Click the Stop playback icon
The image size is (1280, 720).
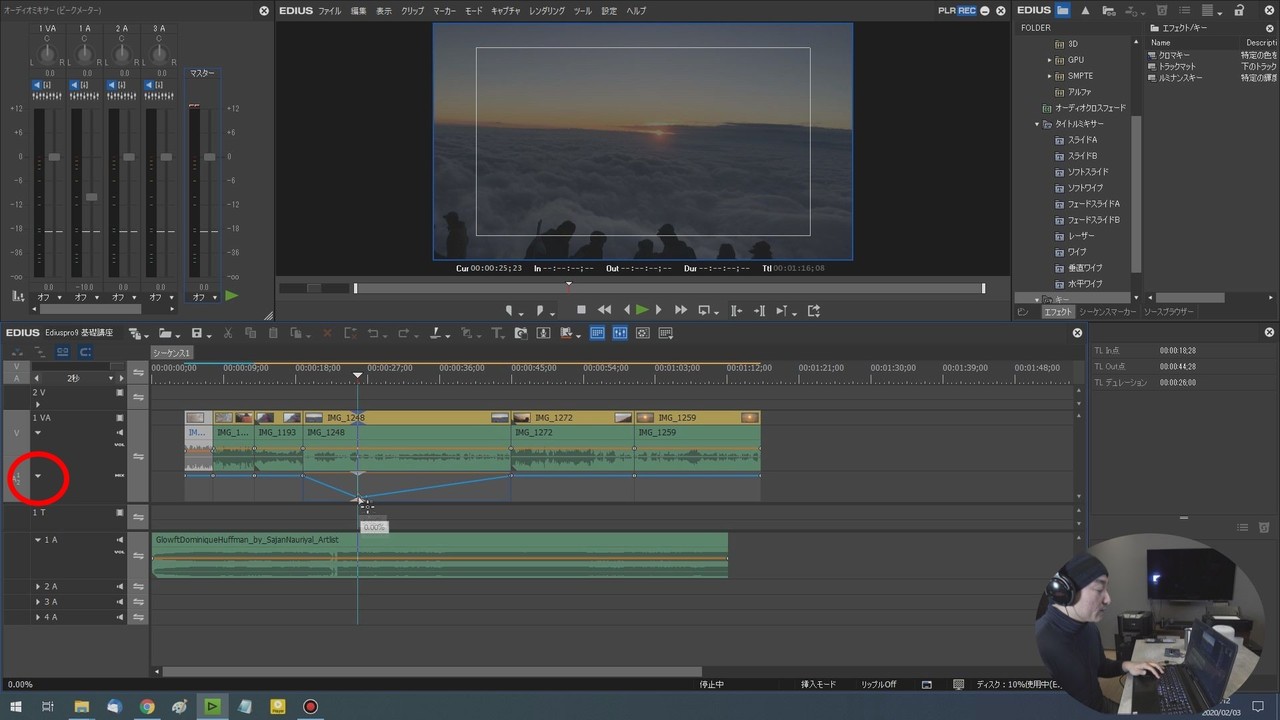click(581, 310)
